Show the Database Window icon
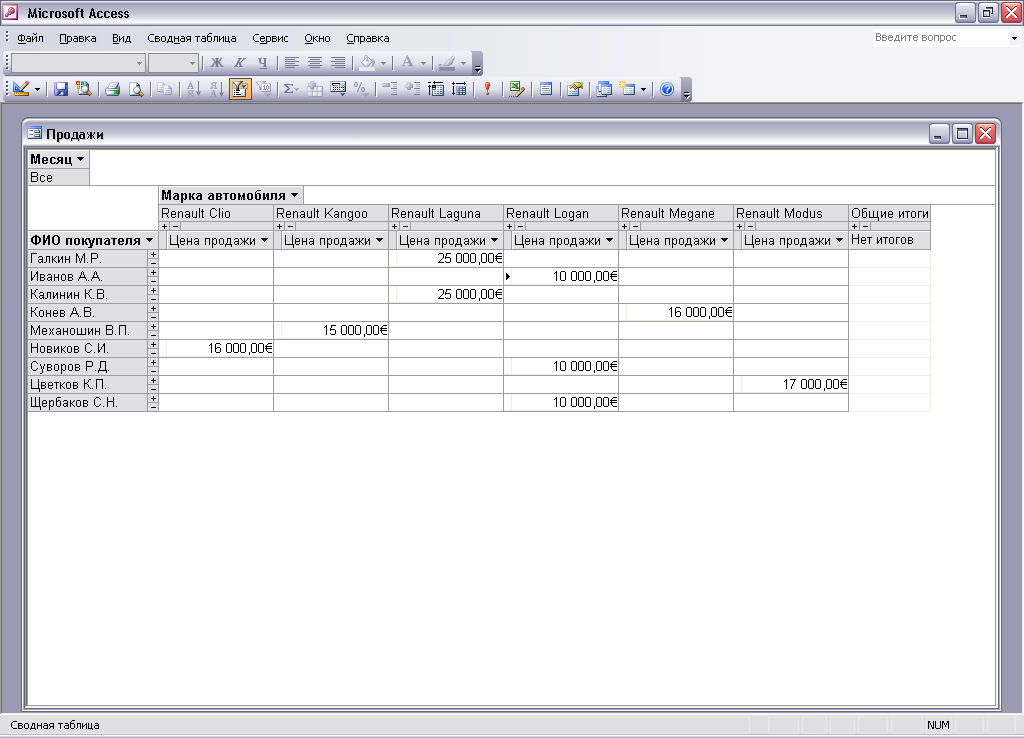The height and width of the screenshot is (738, 1024). pos(603,89)
